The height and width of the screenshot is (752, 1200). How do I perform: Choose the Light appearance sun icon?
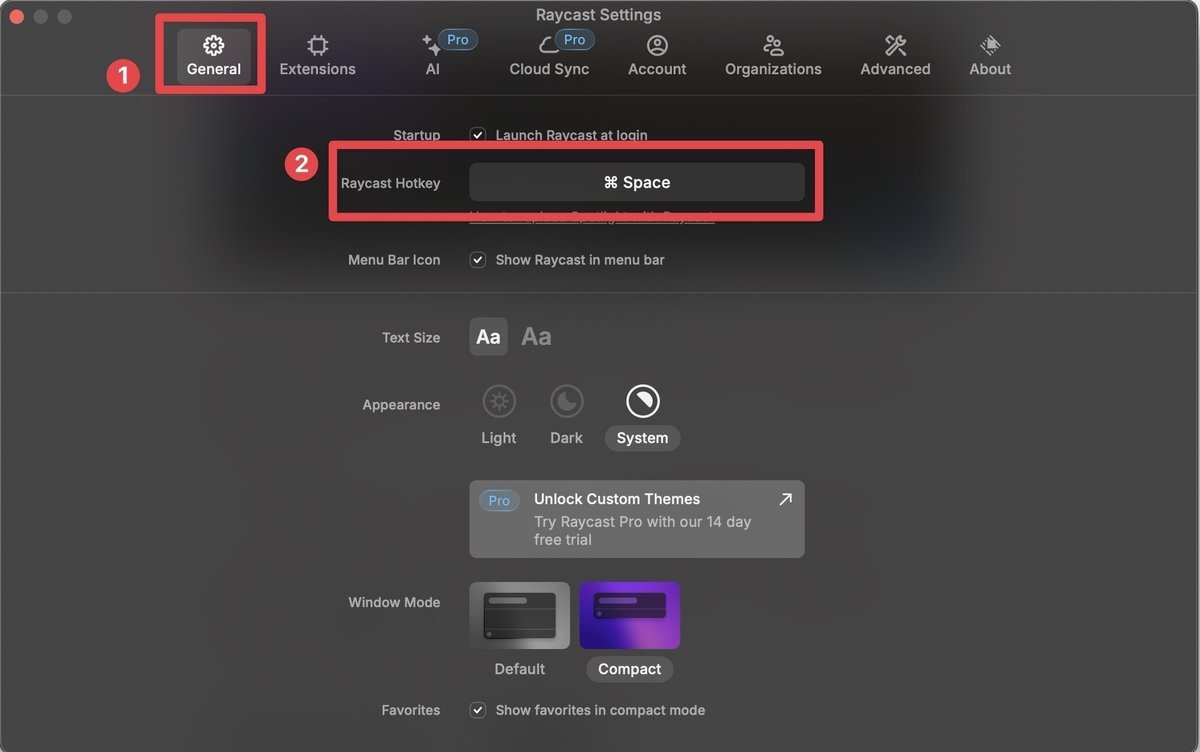coord(499,402)
